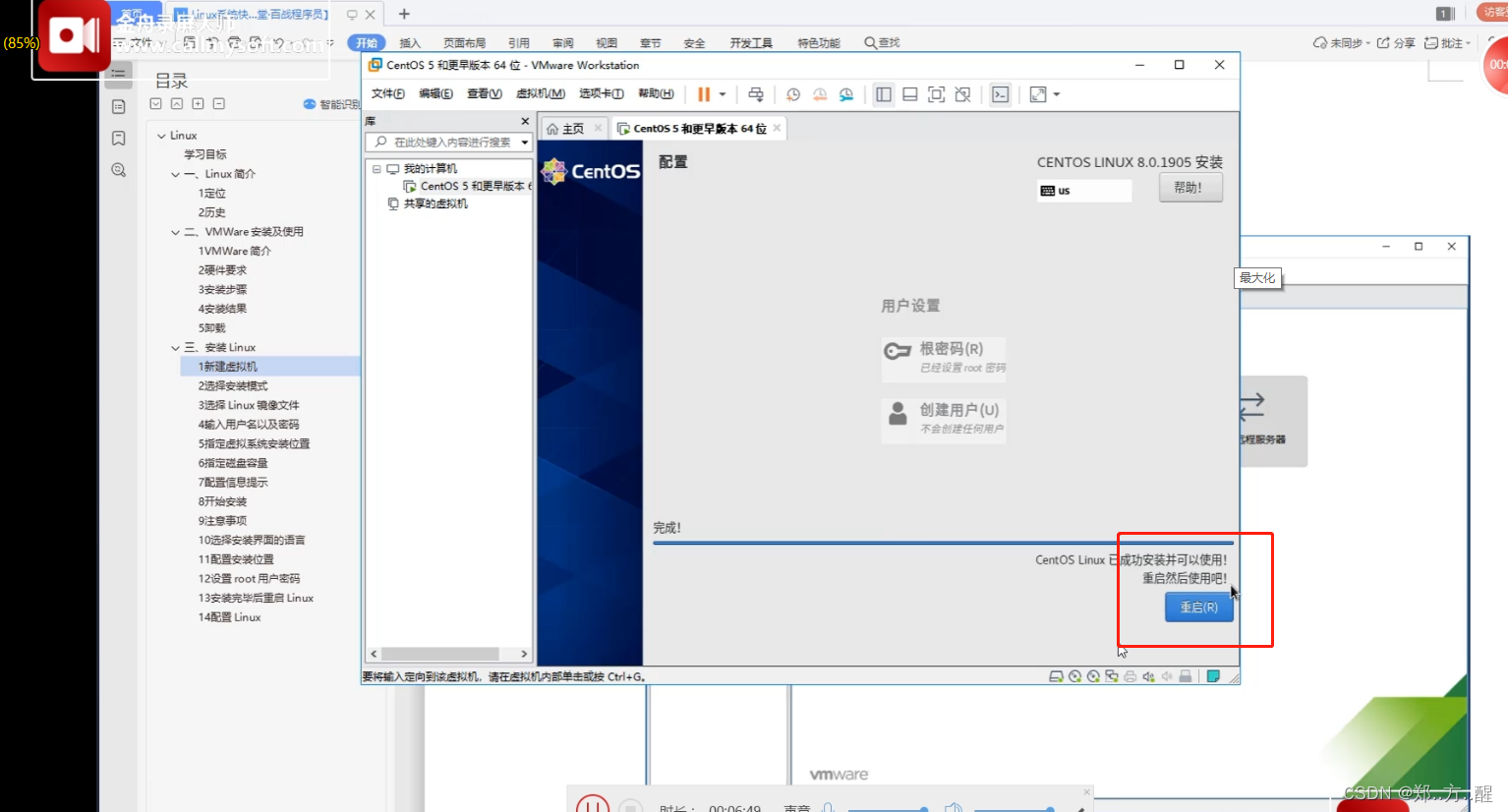Screen dimensions: 1508x812
Task: Click the 帮助! button in installer
Action: pyautogui.click(x=1190, y=188)
